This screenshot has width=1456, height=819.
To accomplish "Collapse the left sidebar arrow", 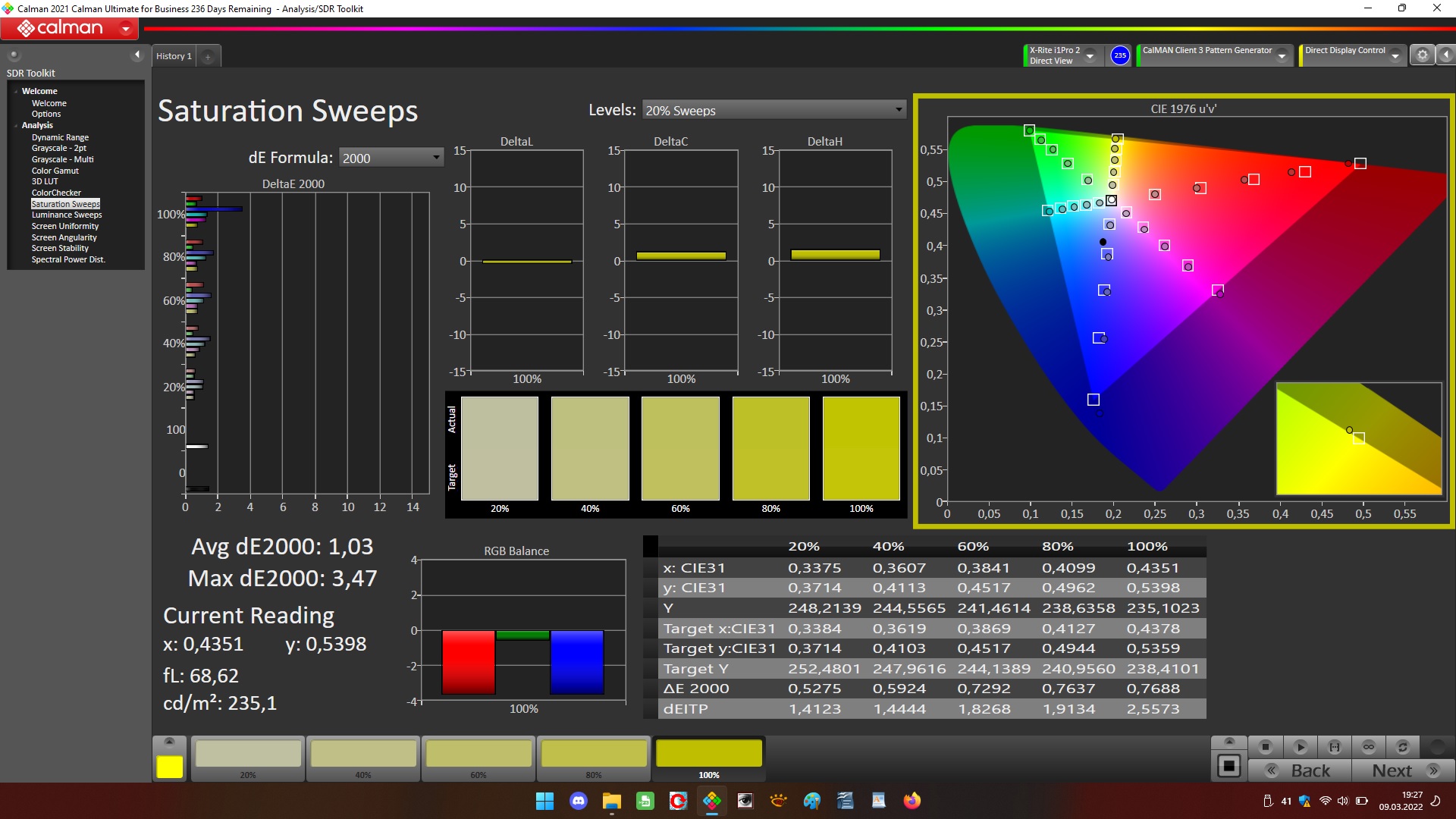I will coord(137,55).
